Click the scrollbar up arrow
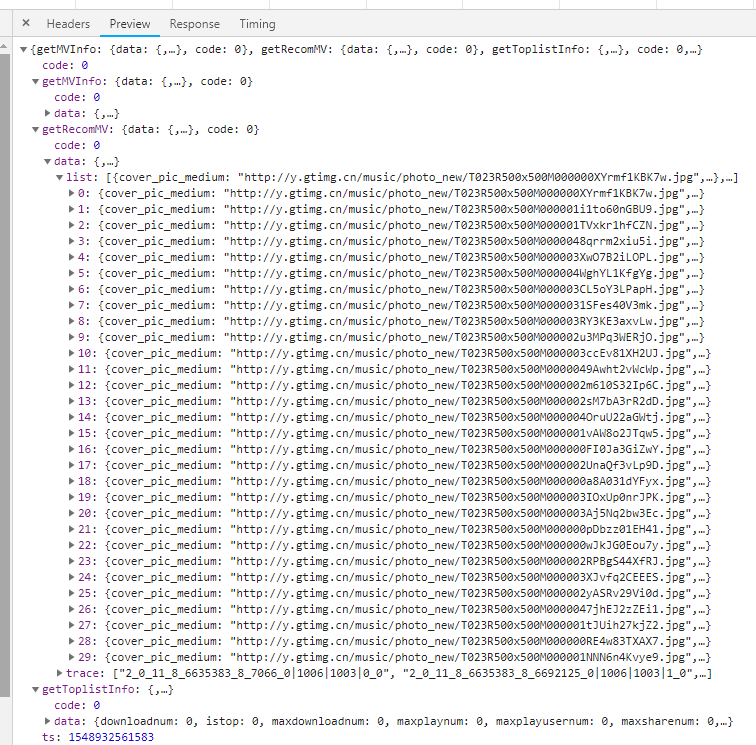The height and width of the screenshot is (745, 756). click(4, 46)
